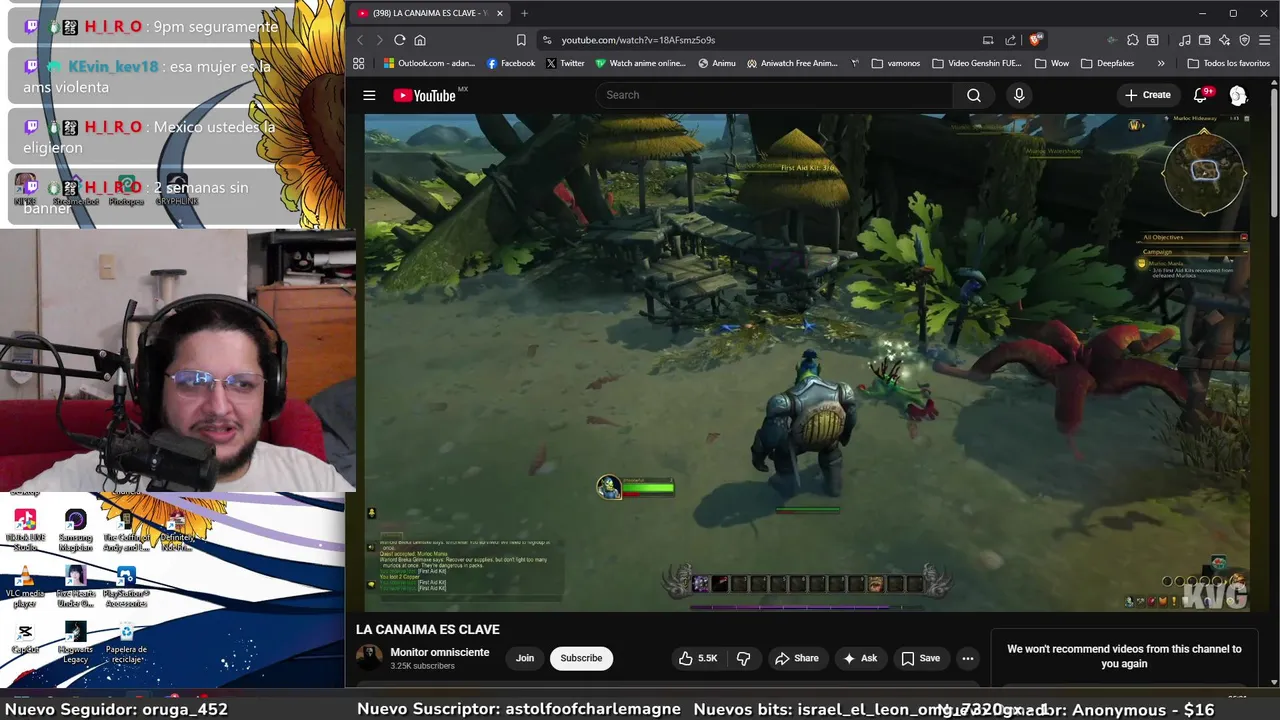Save the video to a playlist
The width and height of the screenshot is (1280, 720).
point(920,658)
